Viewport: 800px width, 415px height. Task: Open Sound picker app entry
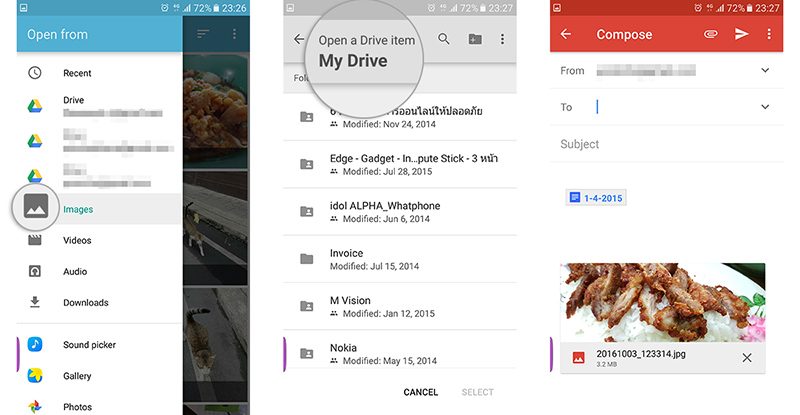89,345
